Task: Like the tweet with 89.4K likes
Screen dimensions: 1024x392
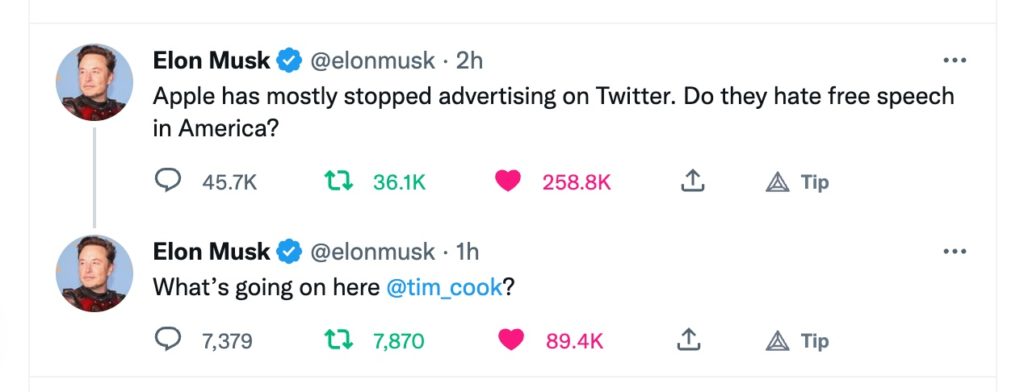Action: (511, 340)
